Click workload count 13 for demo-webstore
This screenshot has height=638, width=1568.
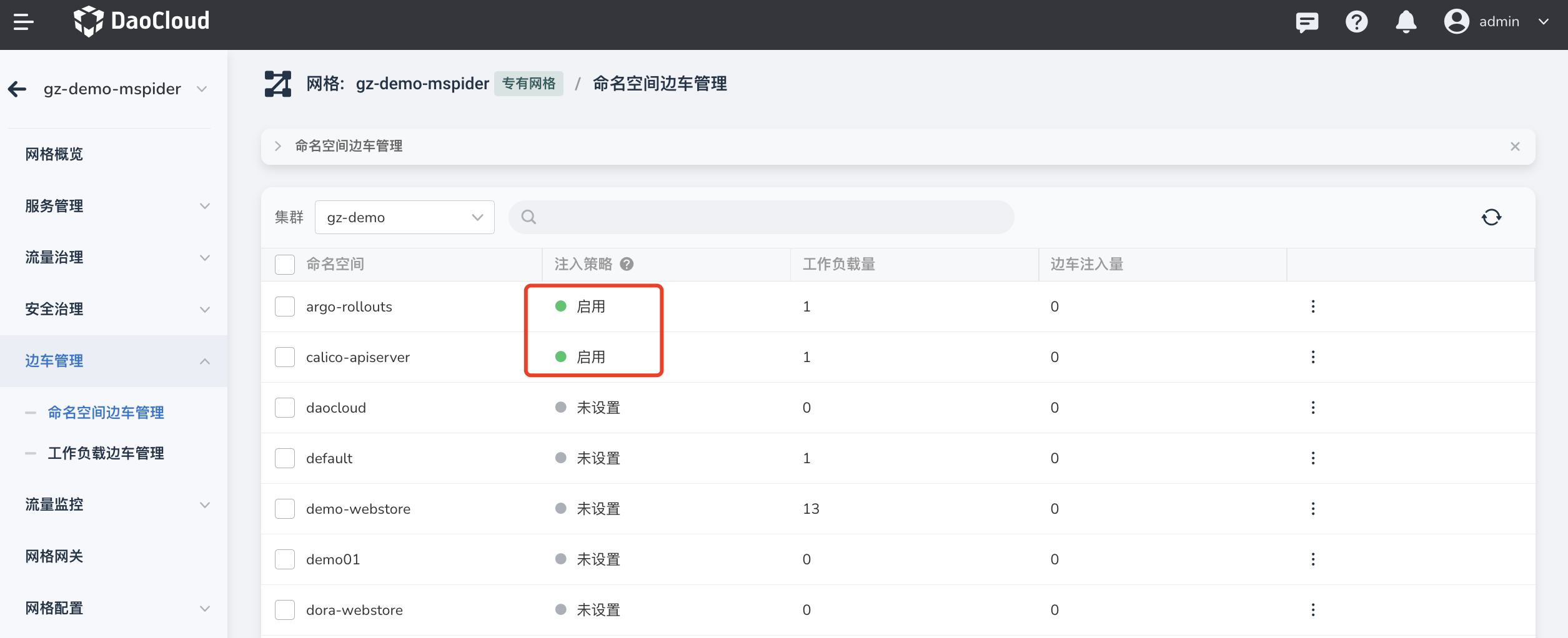(x=811, y=509)
